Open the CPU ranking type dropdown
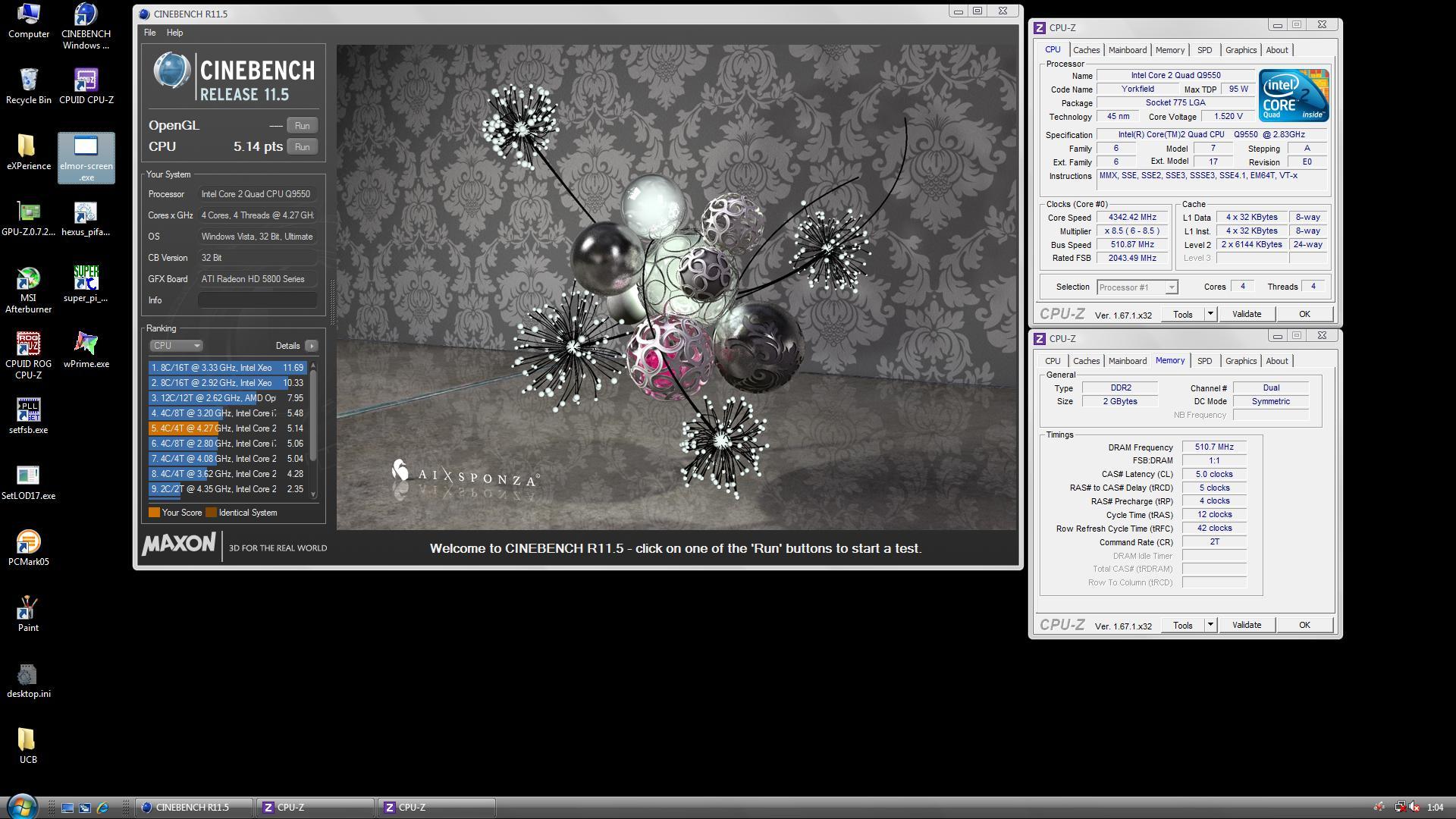This screenshot has height=819, width=1456. pyautogui.click(x=176, y=346)
